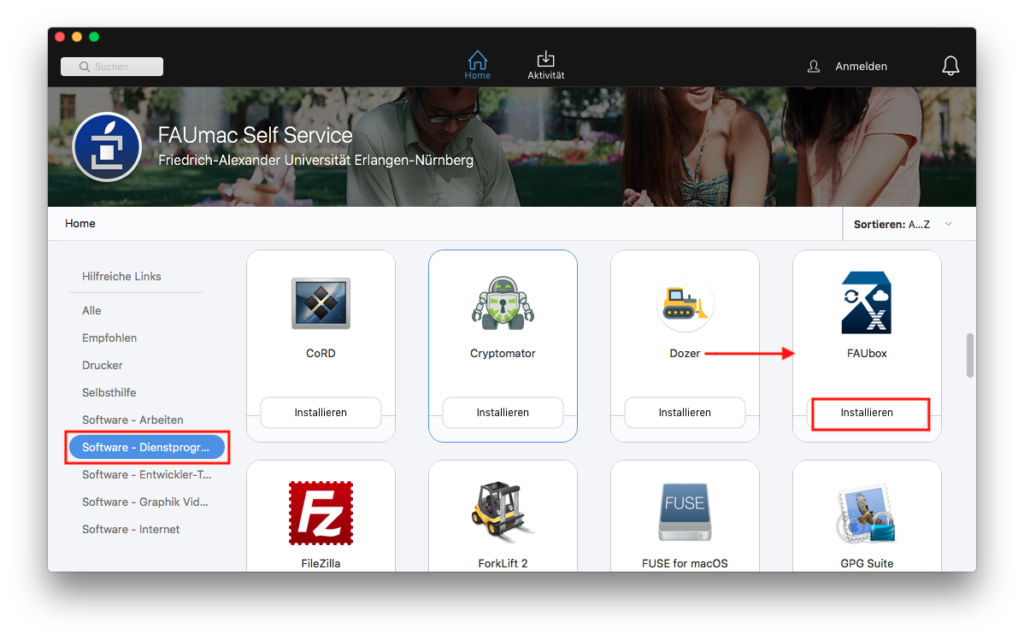1024x640 pixels.
Task: Open the GPG Suite lock icon
Action: point(866,512)
